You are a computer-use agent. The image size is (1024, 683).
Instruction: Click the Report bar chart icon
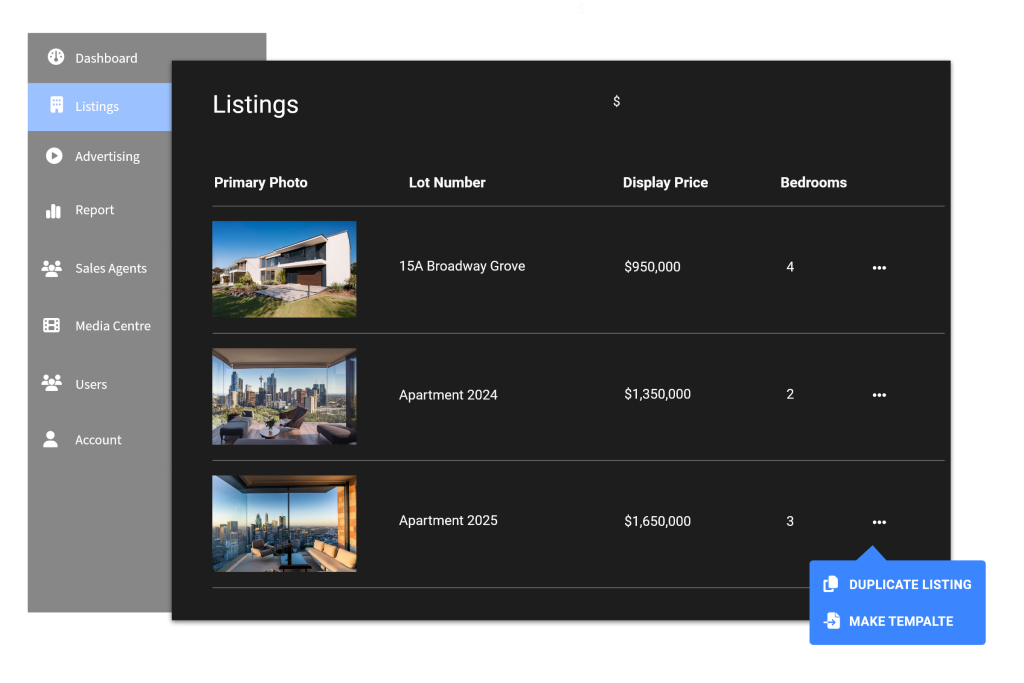(53, 210)
